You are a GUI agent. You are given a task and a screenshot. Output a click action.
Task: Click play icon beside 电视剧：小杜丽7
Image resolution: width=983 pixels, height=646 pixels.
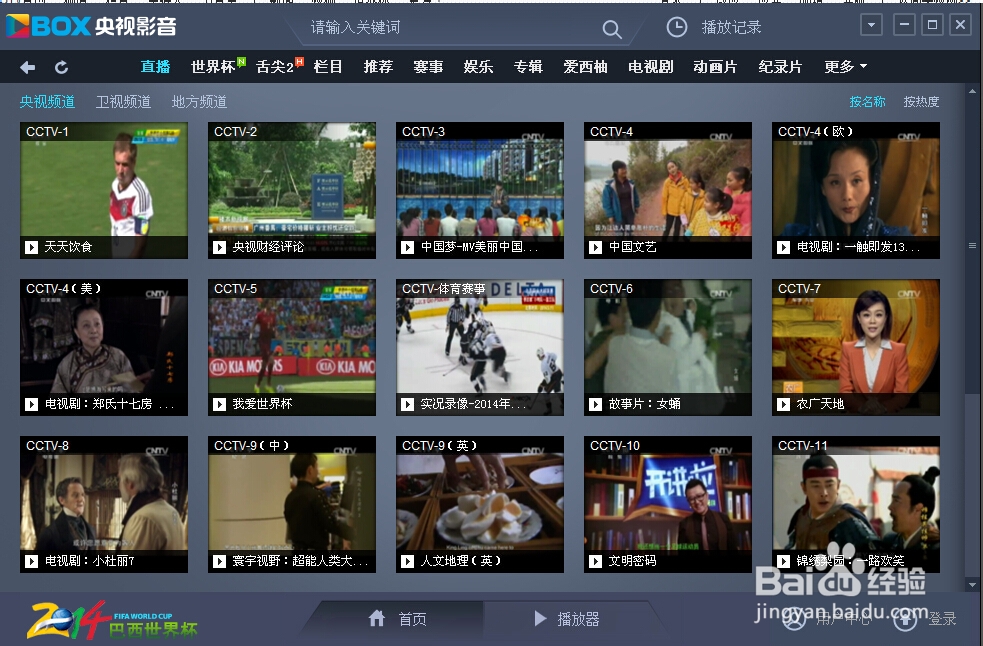tap(31, 561)
